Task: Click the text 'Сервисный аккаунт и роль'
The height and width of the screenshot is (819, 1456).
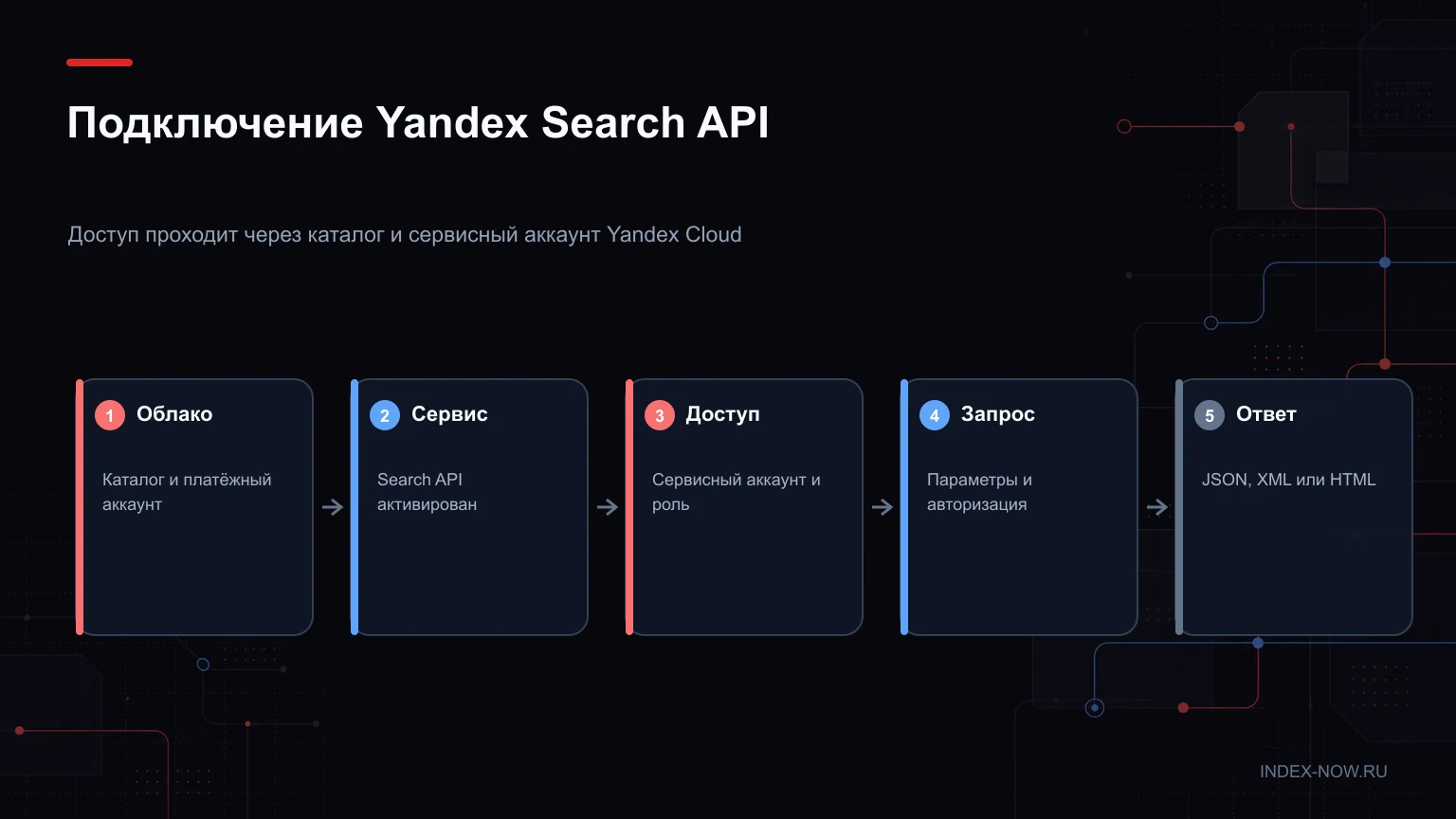Action: coord(737,492)
